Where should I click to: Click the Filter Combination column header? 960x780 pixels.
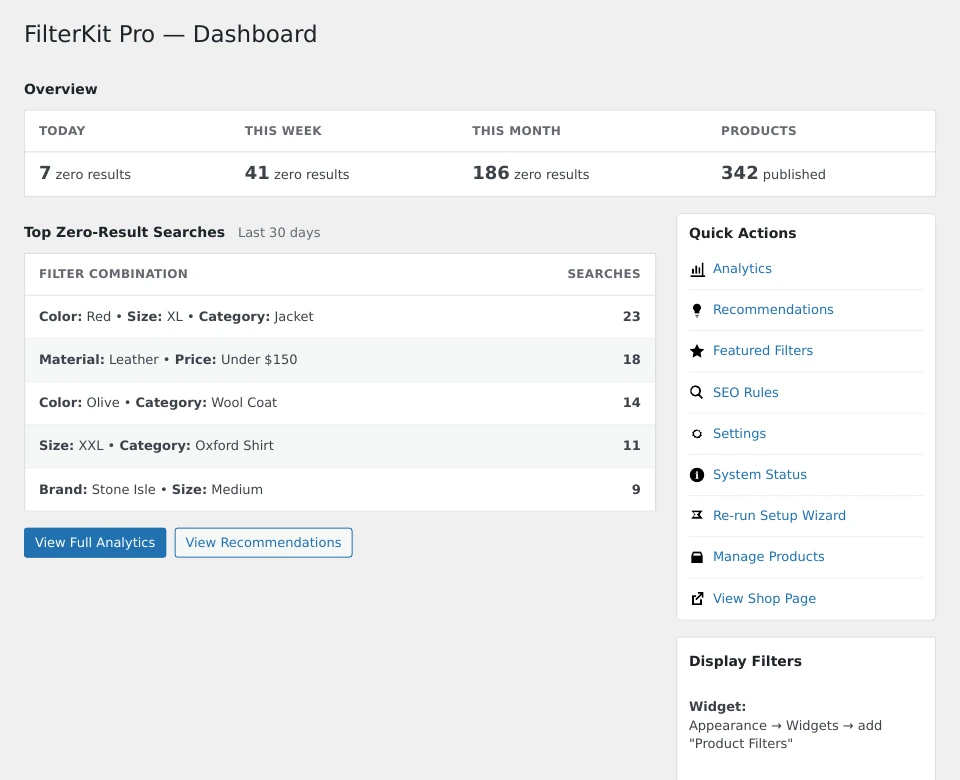[113, 274]
